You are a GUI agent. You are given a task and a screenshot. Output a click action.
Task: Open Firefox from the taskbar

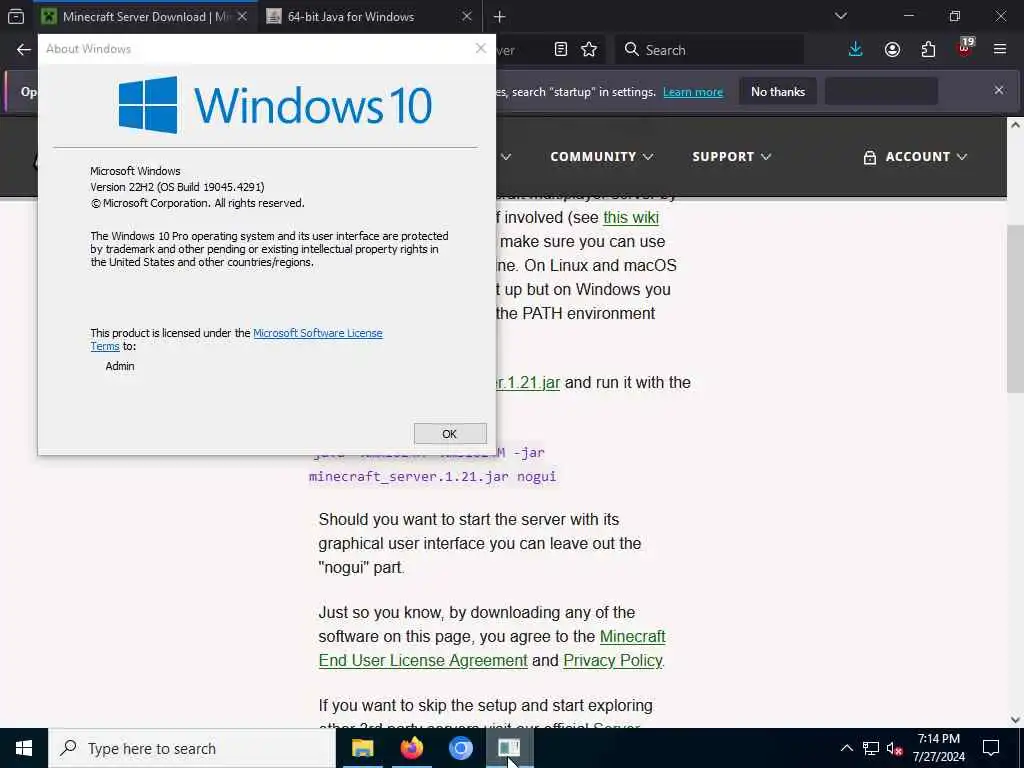(411, 748)
